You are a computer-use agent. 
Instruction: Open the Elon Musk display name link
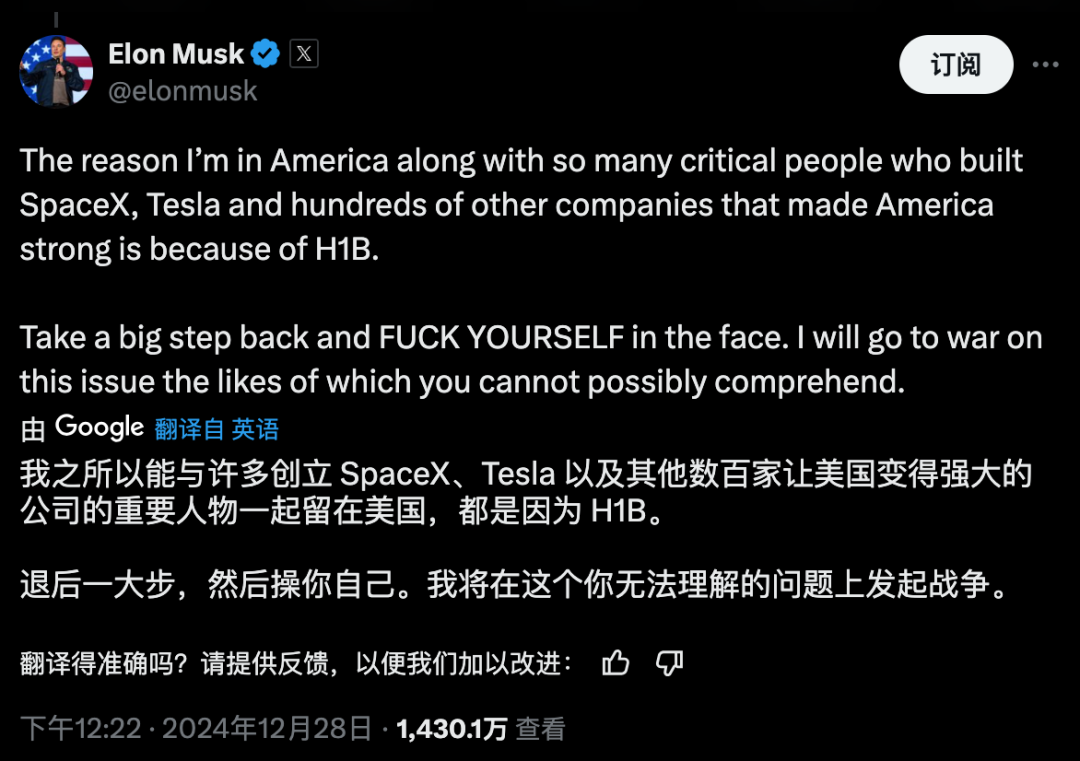coord(176,54)
